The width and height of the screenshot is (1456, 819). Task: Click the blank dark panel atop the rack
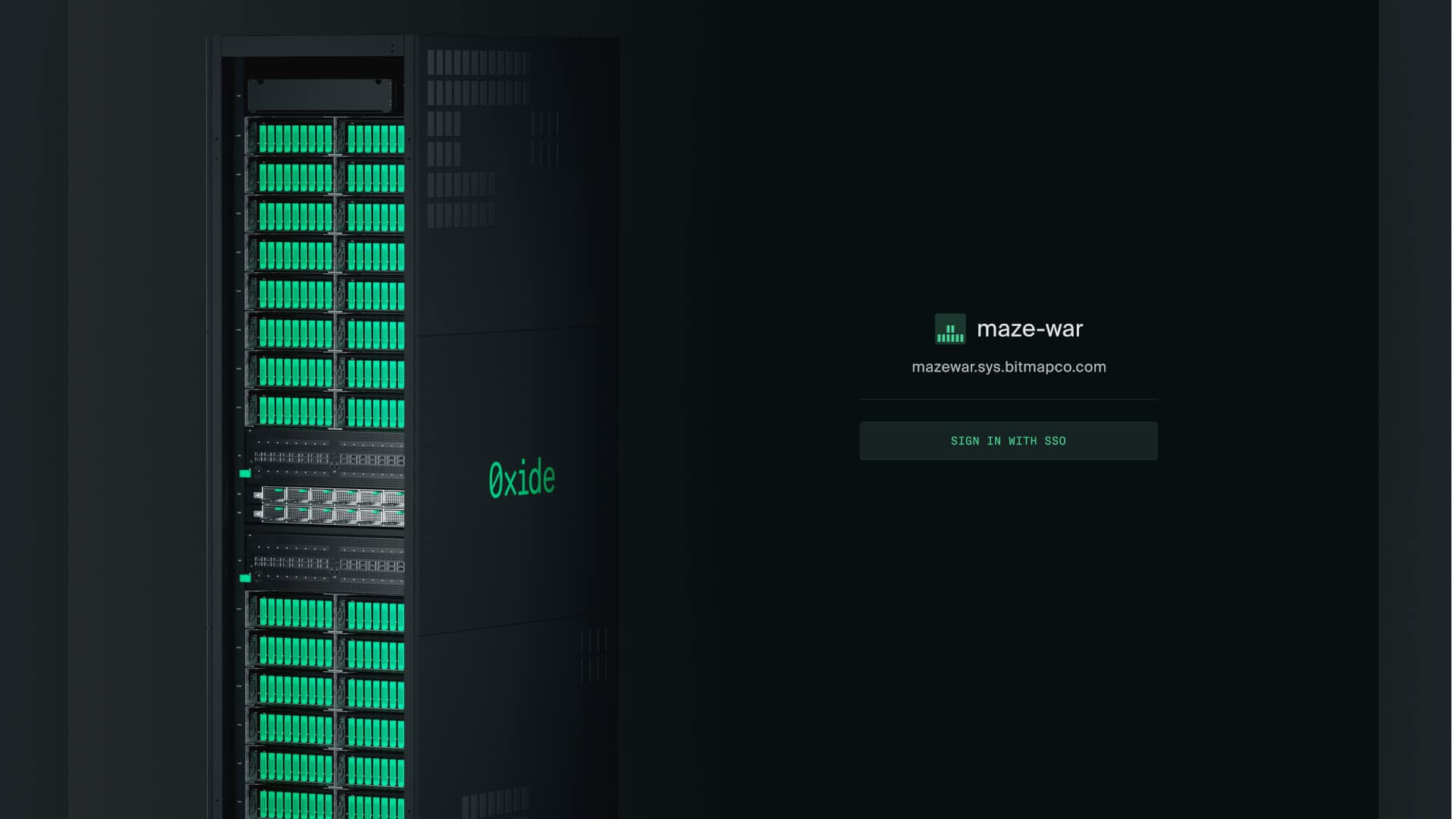[320, 96]
